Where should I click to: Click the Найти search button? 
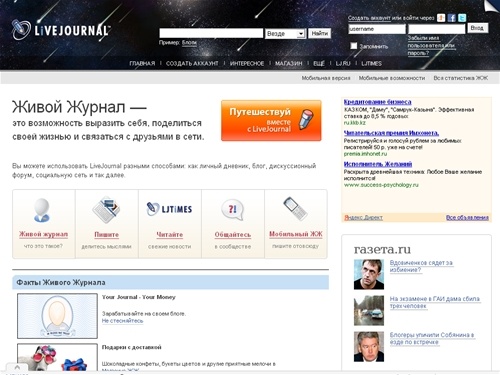[x=319, y=33]
